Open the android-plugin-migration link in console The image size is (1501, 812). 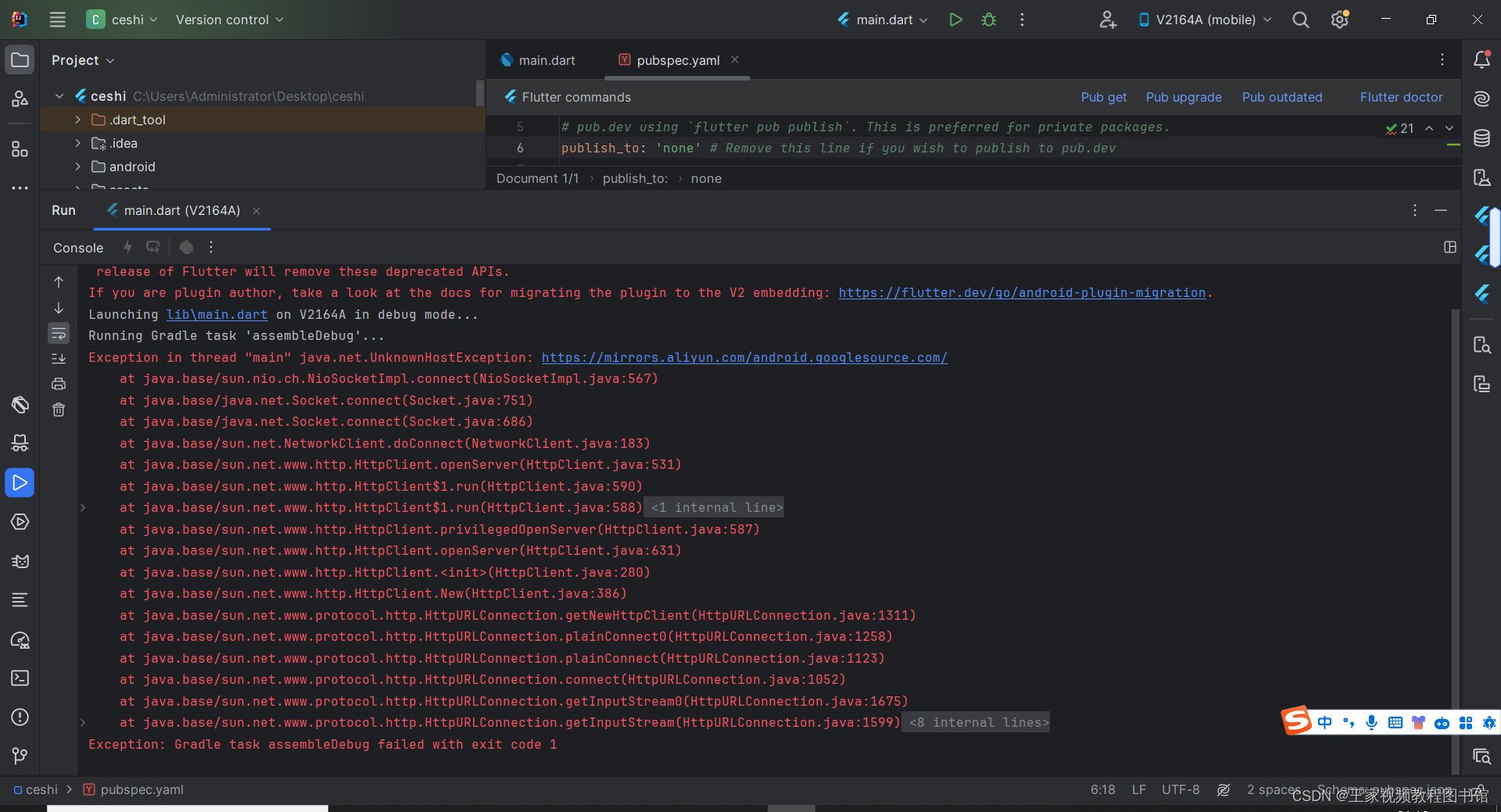point(1022,292)
